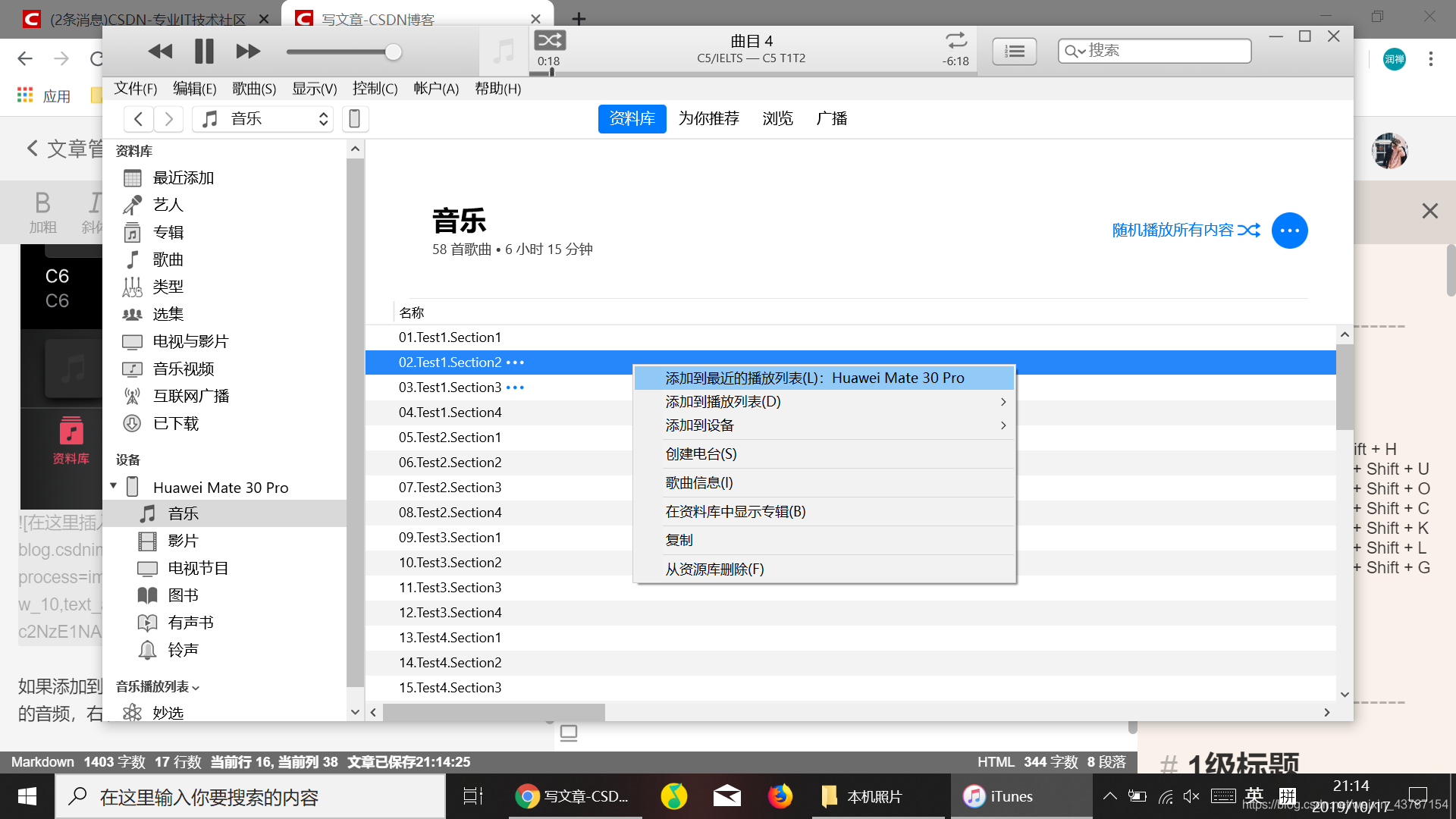Select 类型 genre icon in sidebar

(133, 287)
